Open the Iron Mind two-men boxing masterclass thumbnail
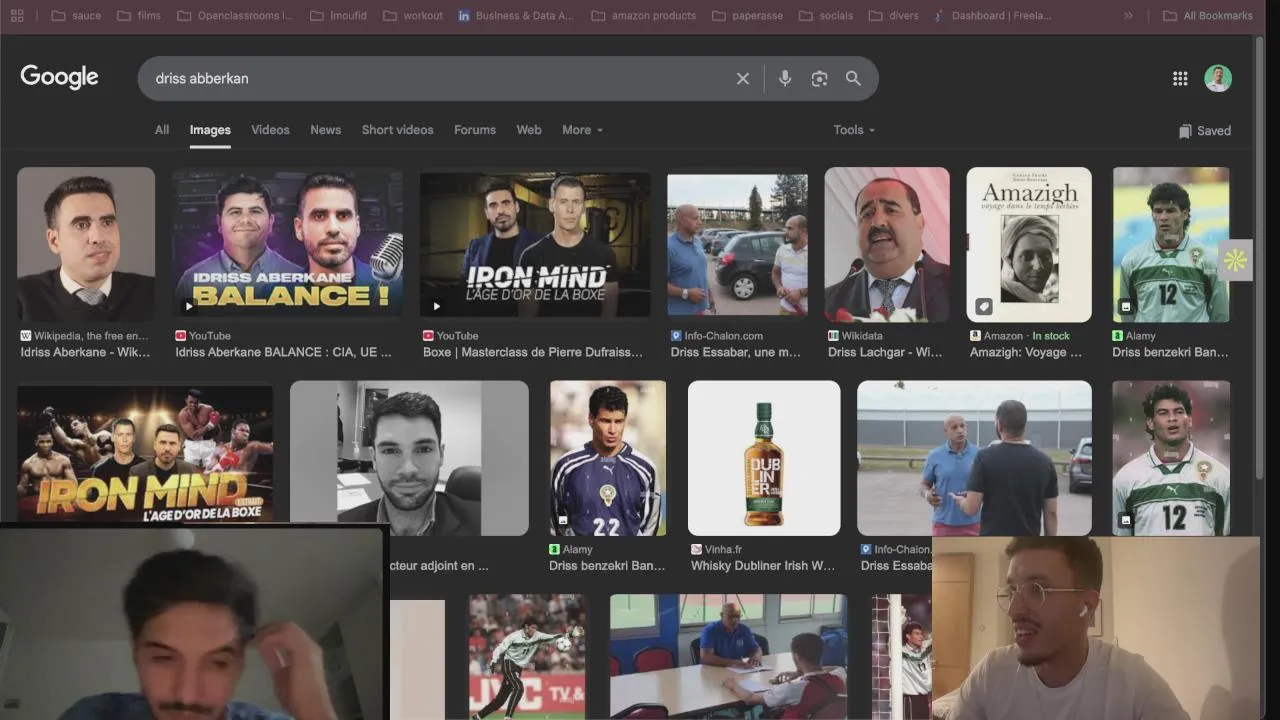This screenshot has height=720, width=1280. point(535,244)
